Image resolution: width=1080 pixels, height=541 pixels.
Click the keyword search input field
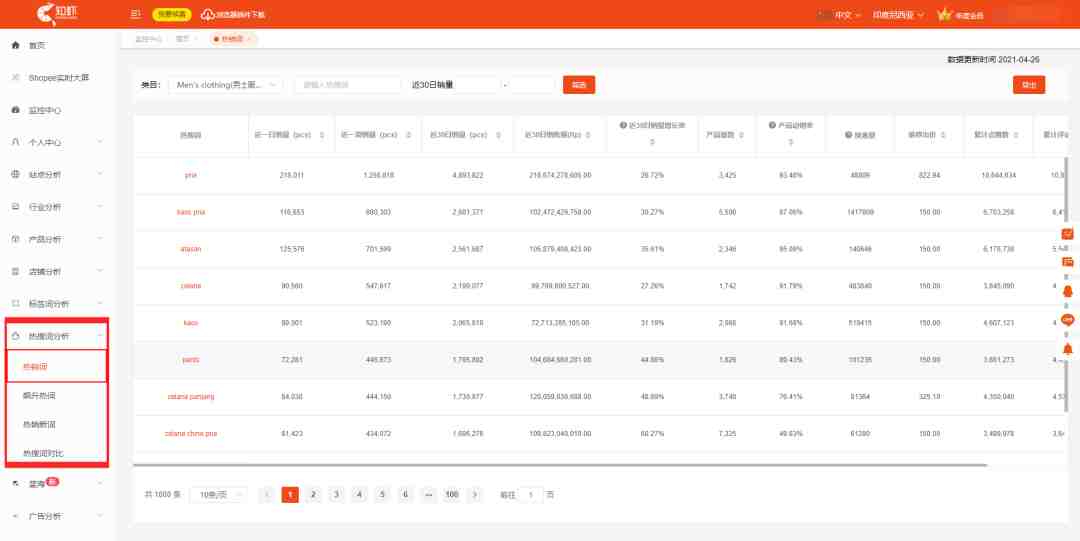tap(347, 85)
